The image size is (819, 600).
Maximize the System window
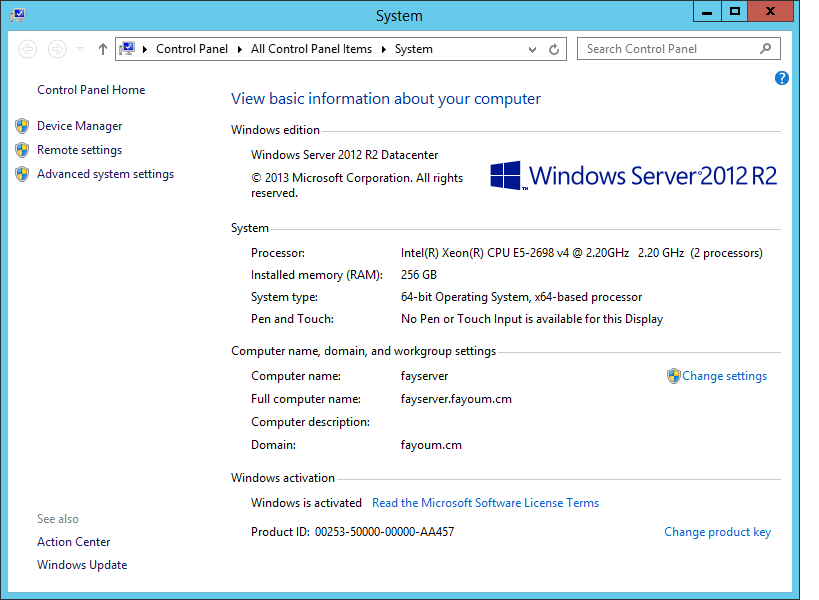point(735,11)
